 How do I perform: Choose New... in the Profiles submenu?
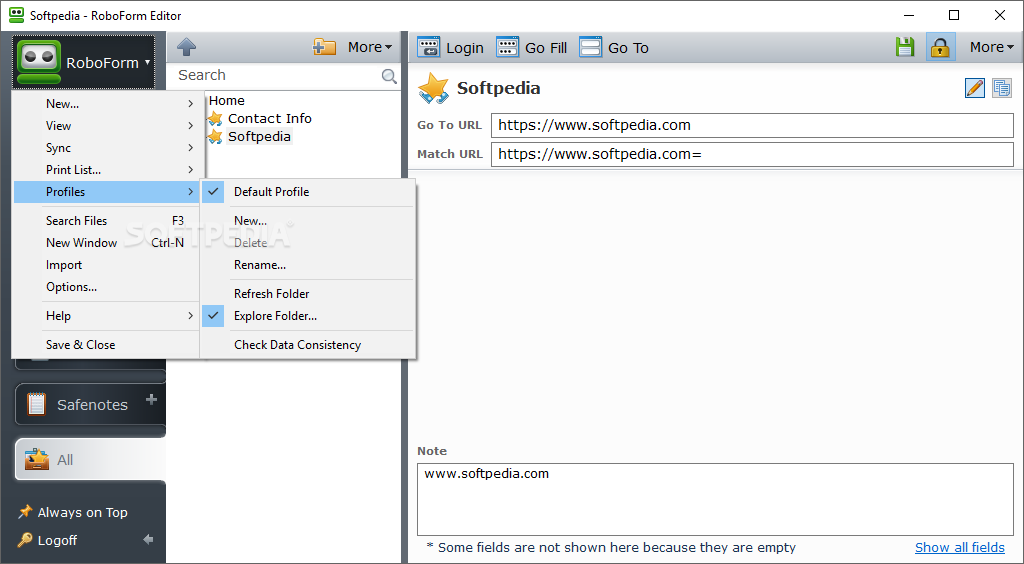click(x=308, y=221)
